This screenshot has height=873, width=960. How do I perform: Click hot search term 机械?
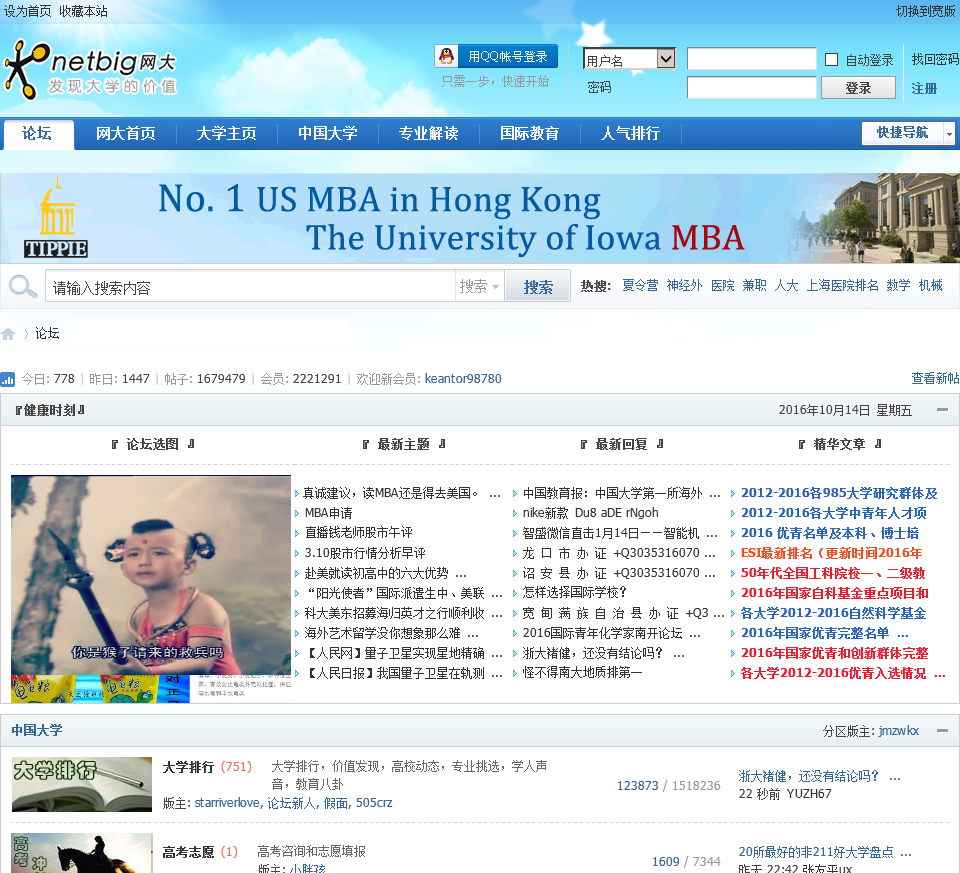(x=930, y=285)
